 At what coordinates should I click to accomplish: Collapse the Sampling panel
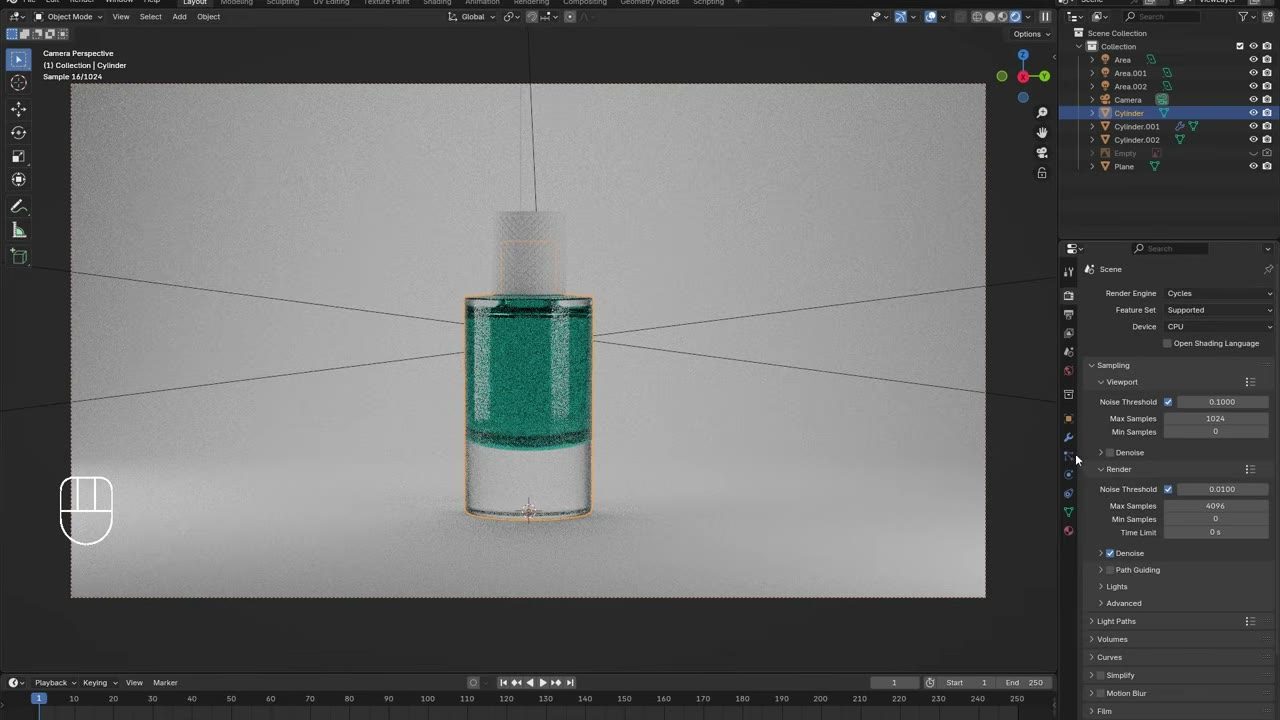point(1113,365)
